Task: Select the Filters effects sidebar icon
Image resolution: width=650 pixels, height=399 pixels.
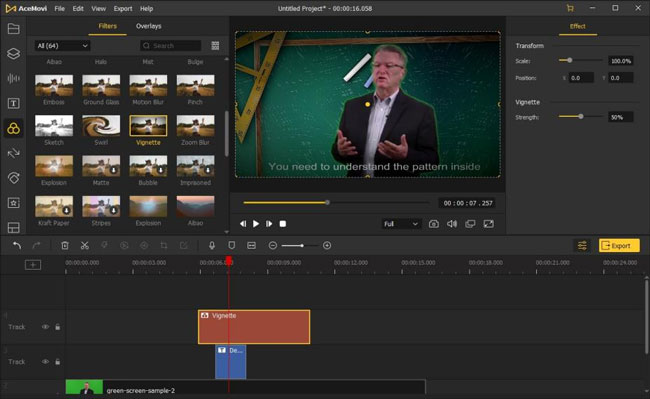Action: point(13,128)
